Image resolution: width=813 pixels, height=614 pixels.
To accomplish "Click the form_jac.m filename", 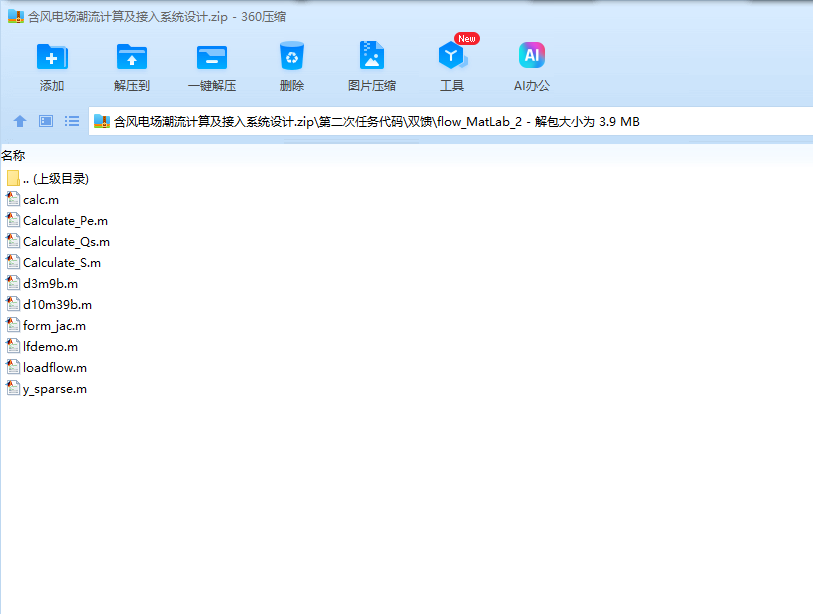I will [54, 326].
